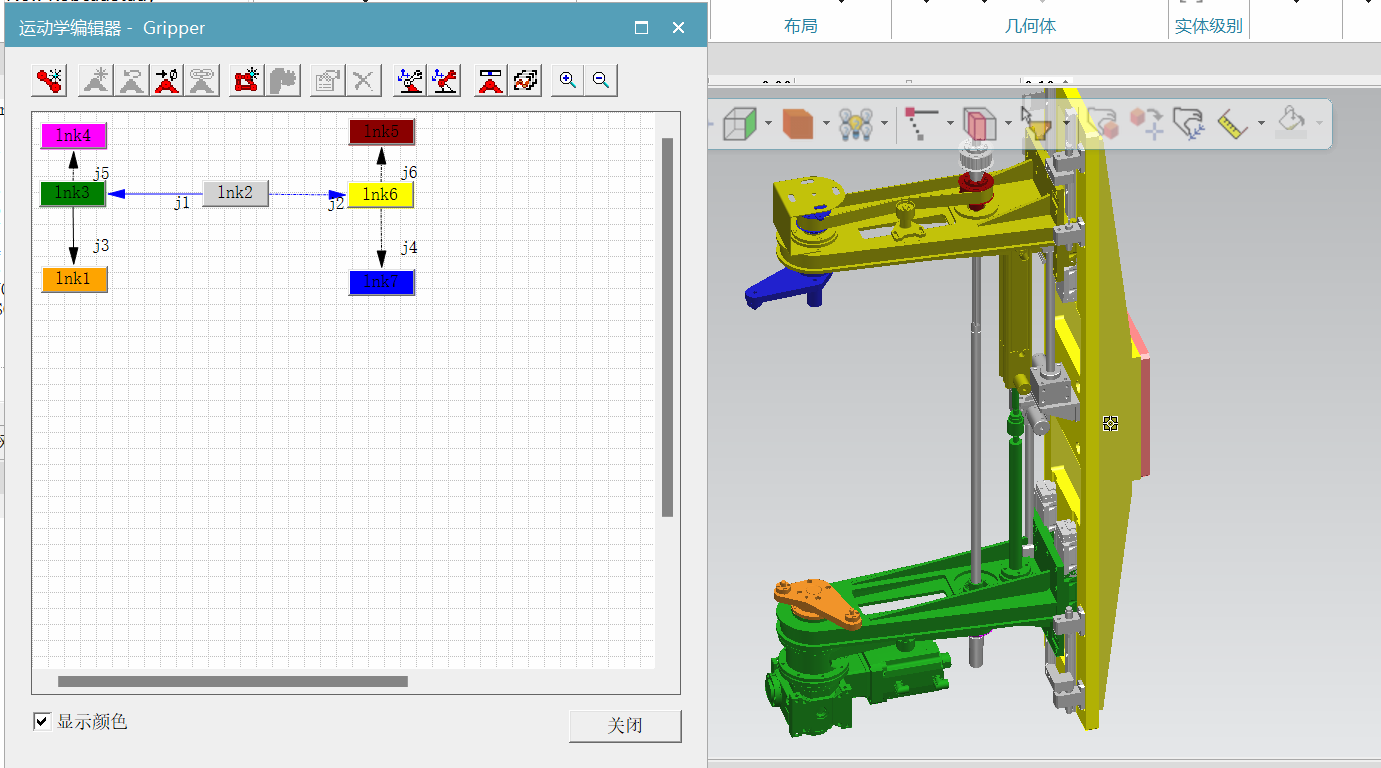
Task: Open dropdown next to orange shading cube
Action: tap(826, 124)
